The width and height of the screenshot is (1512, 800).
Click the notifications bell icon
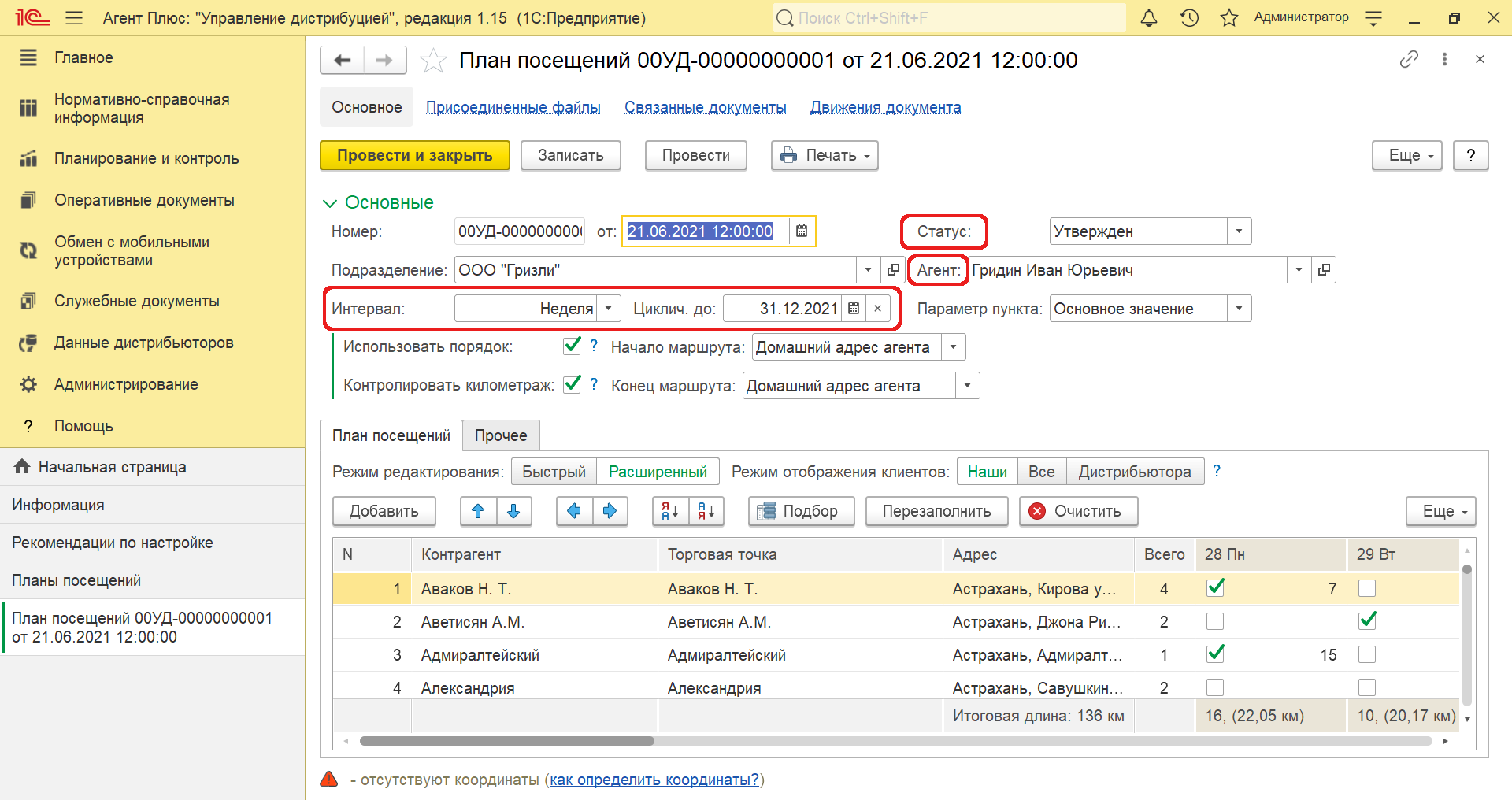1149,18
